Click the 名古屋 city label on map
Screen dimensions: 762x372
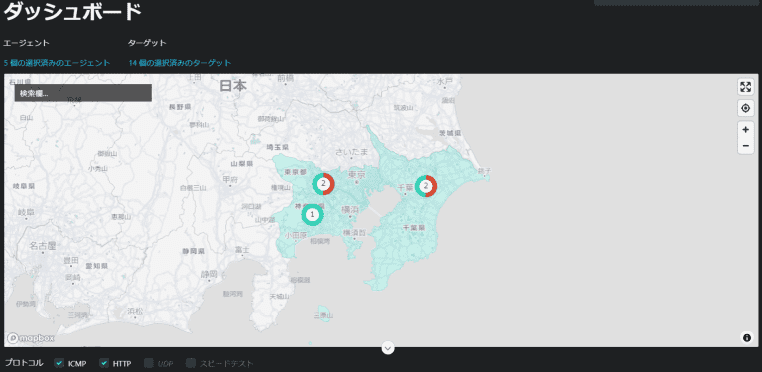tap(43, 245)
